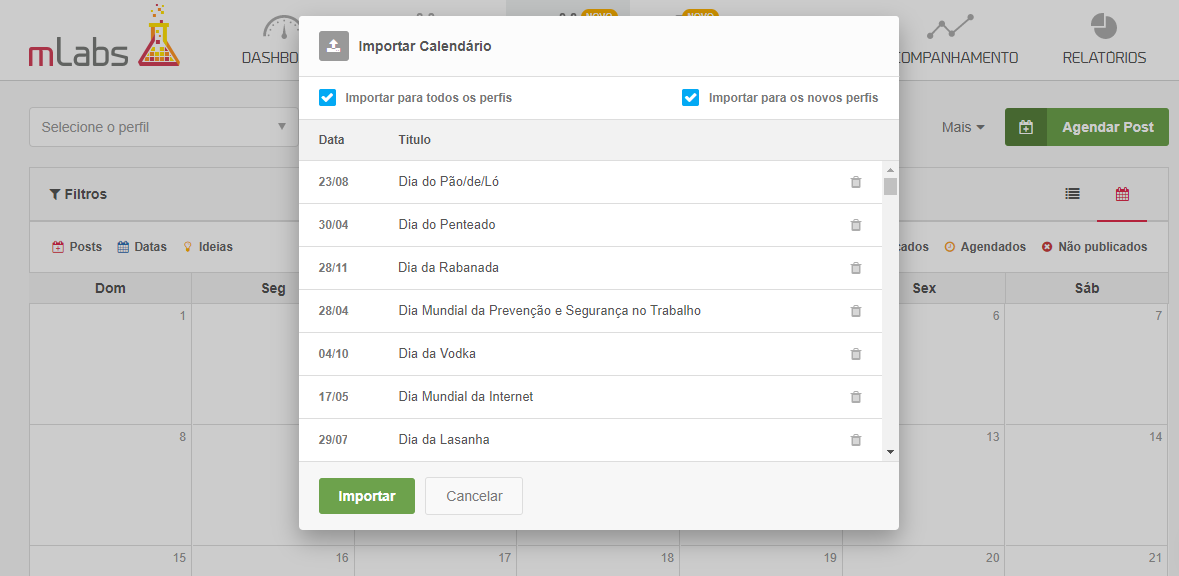The image size is (1179, 576).
Task: Open the Selecione o perfil dropdown
Action: 164,127
